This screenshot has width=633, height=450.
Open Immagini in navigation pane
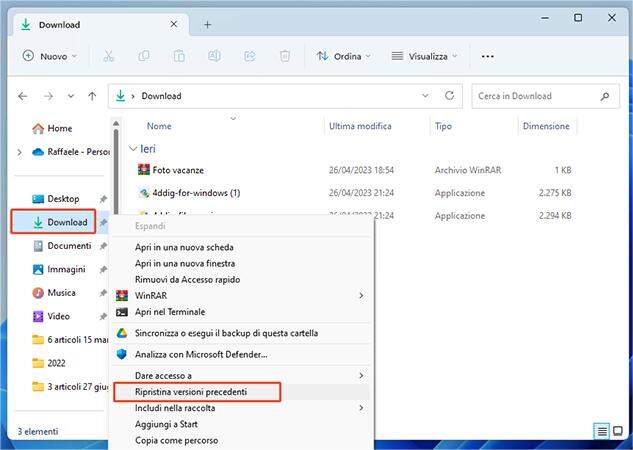point(59,269)
